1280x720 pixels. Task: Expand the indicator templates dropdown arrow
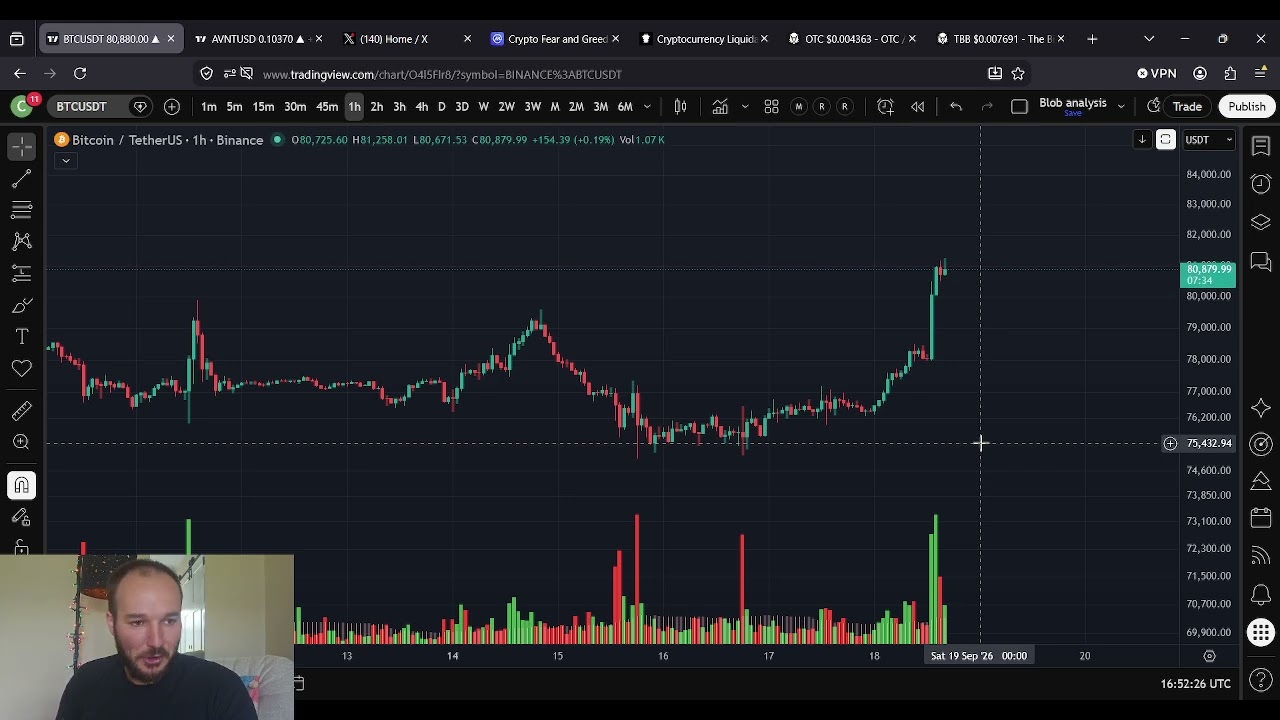tap(744, 106)
